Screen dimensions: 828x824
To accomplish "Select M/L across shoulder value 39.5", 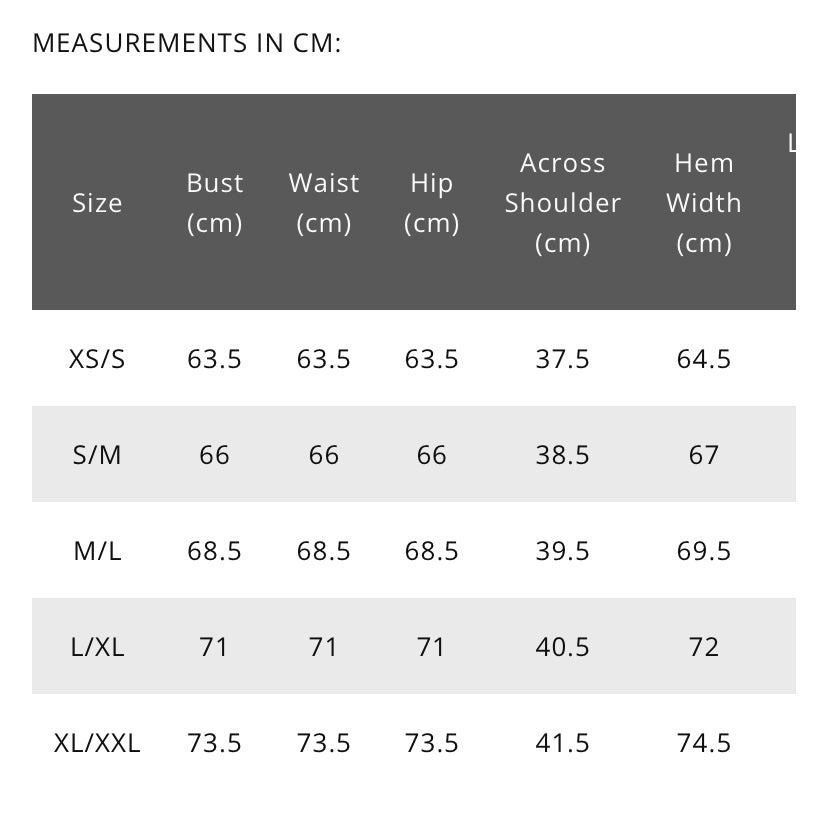I will (x=563, y=551).
